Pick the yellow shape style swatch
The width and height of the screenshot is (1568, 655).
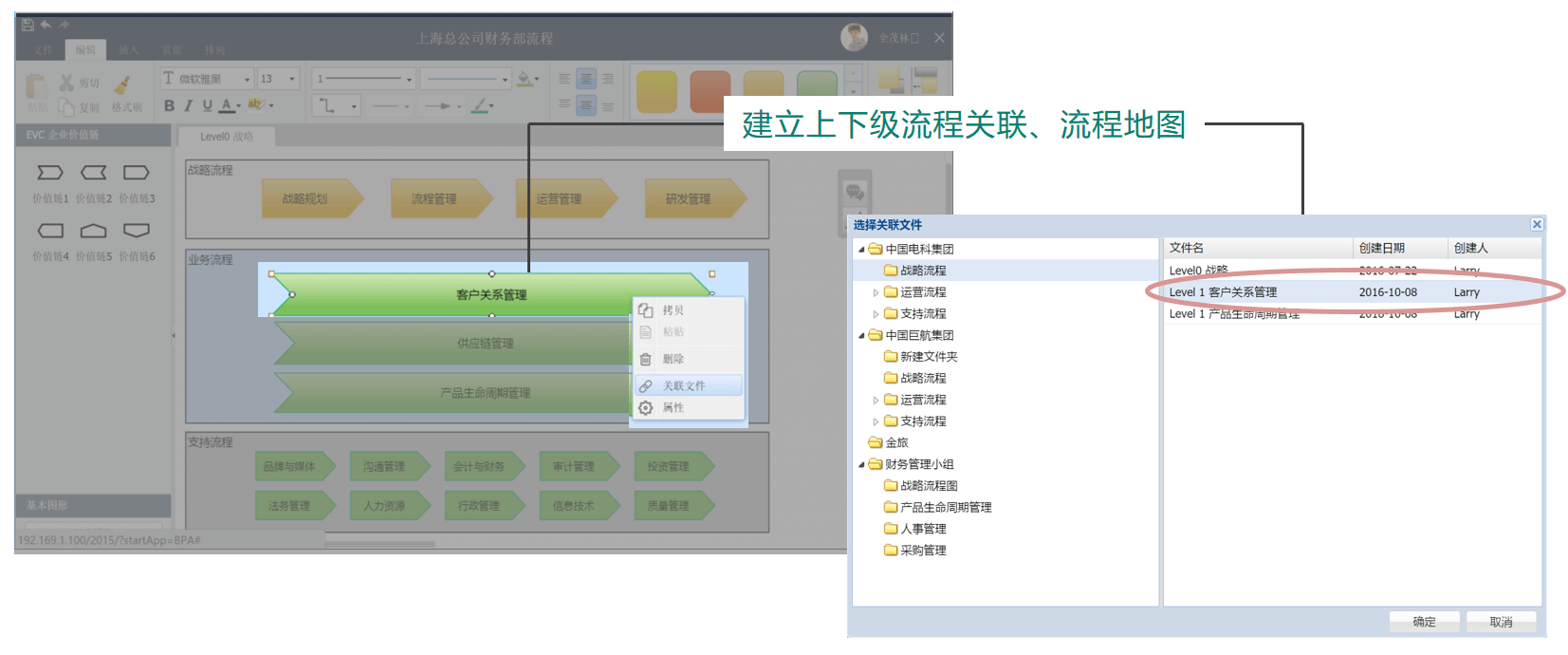click(x=655, y=92)
